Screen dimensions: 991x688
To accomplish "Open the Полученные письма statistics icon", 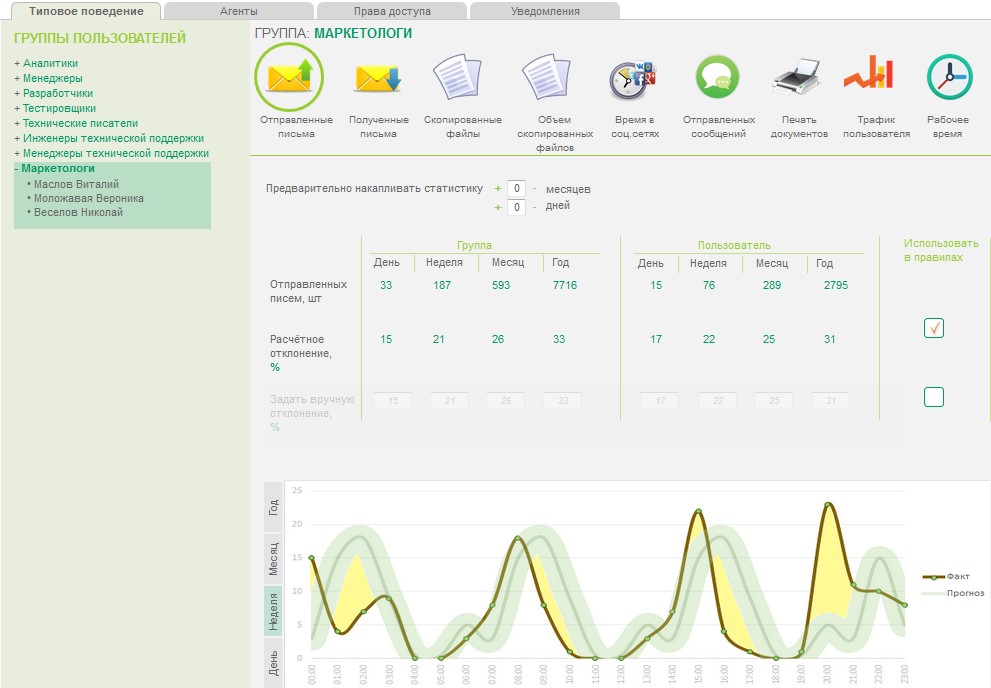I will tap(378, 77).
